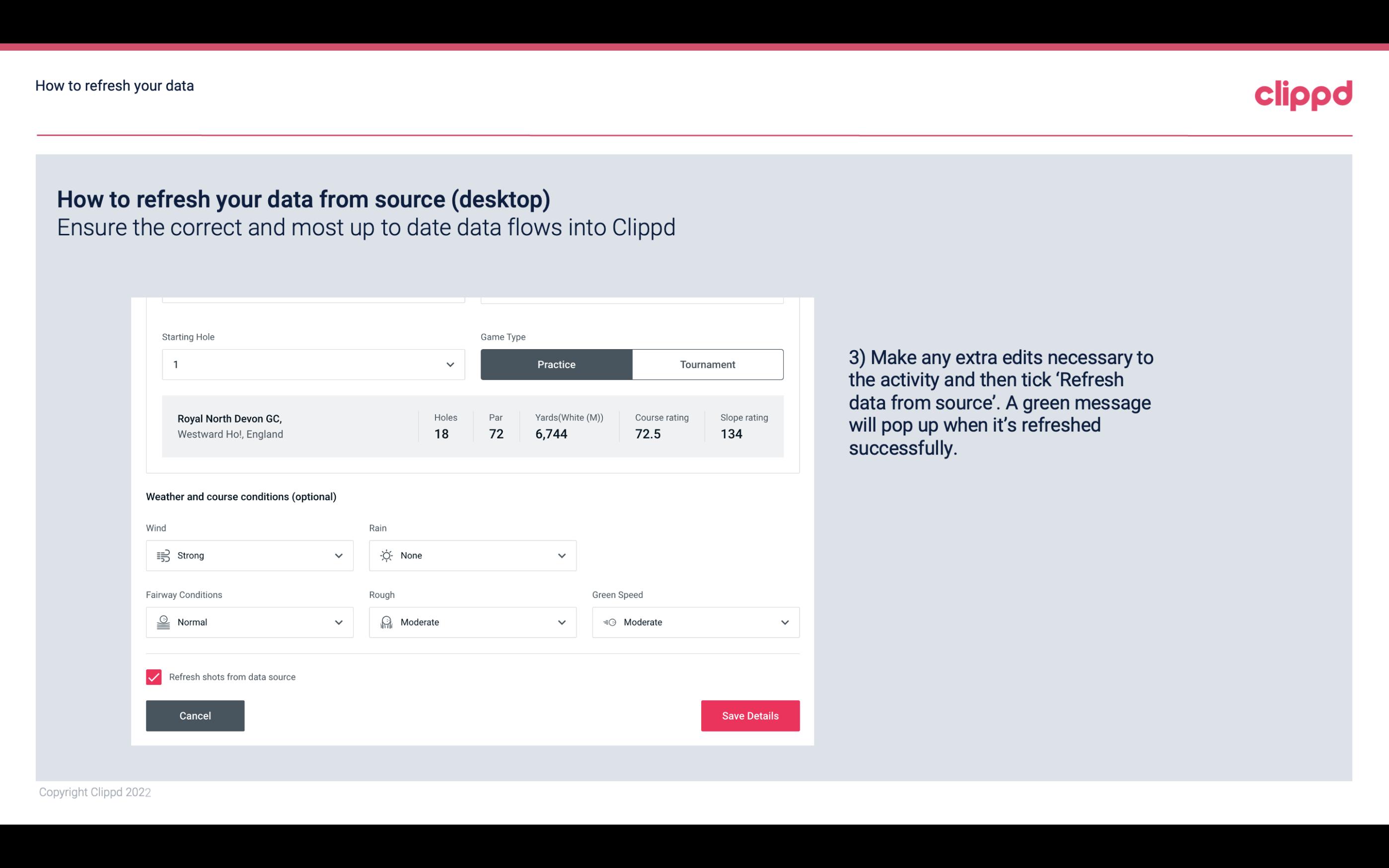Enable Refresh shots from data source checkbox
This screenshot has width=1389, height=868.
153,676
